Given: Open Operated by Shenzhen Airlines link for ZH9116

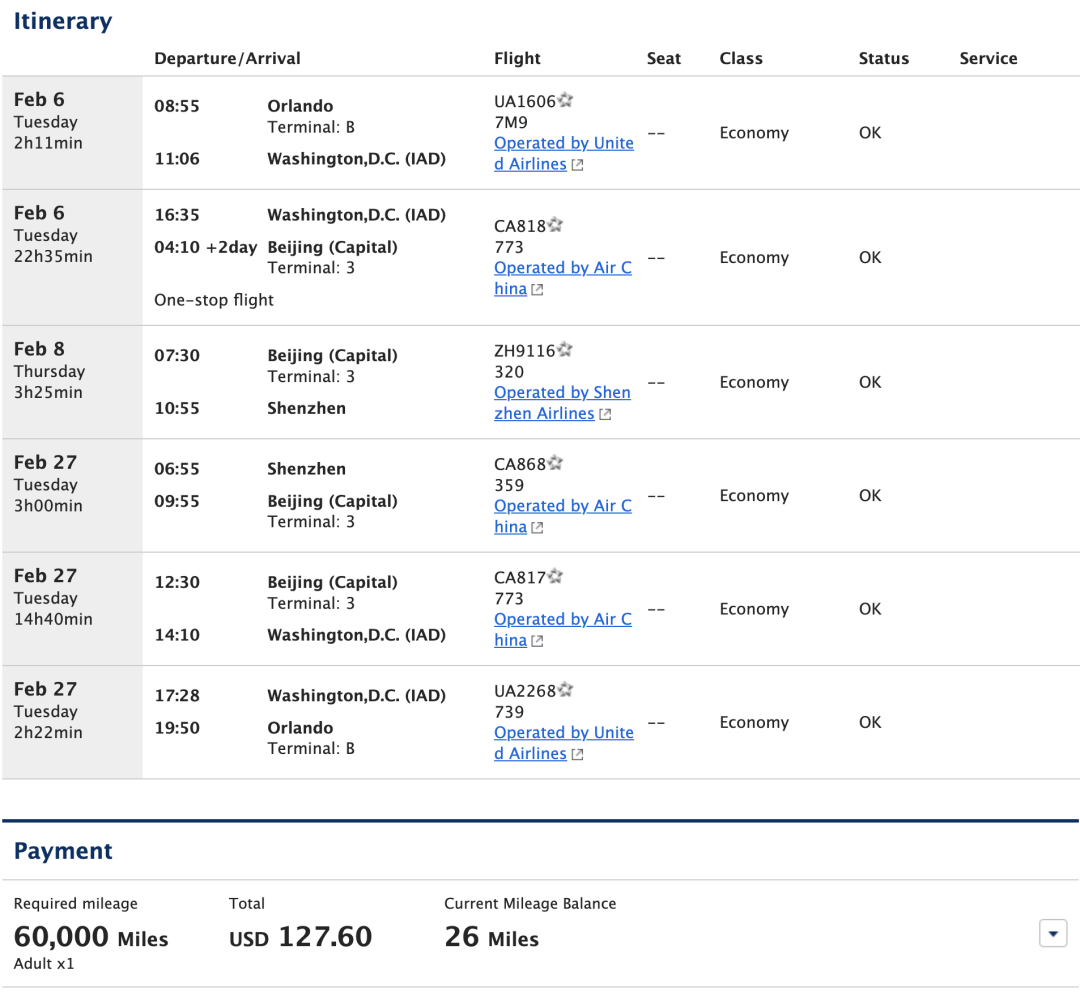Looking at the screenshot, I should click(x=562, y=403).
